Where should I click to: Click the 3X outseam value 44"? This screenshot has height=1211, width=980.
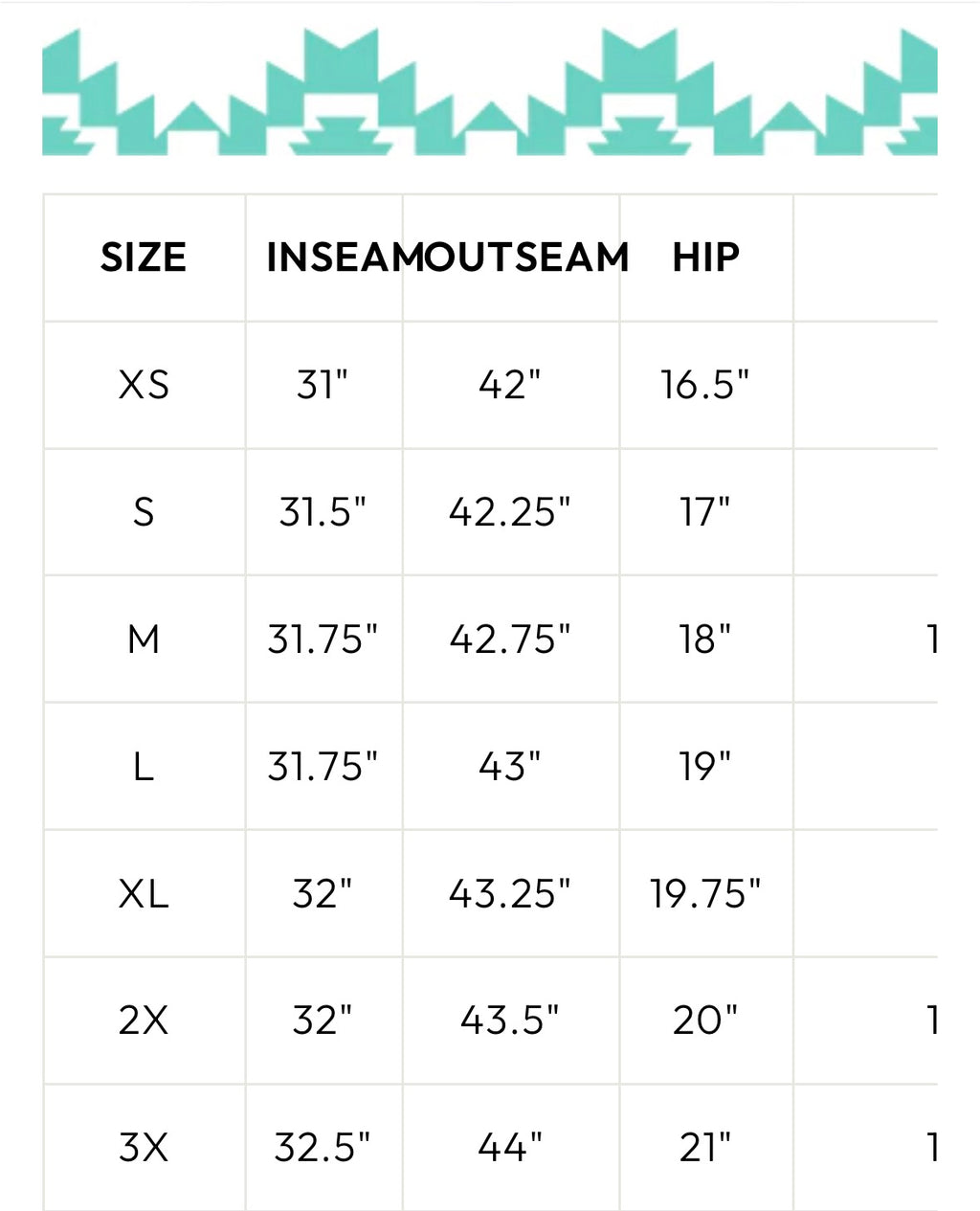[509, 1146]
